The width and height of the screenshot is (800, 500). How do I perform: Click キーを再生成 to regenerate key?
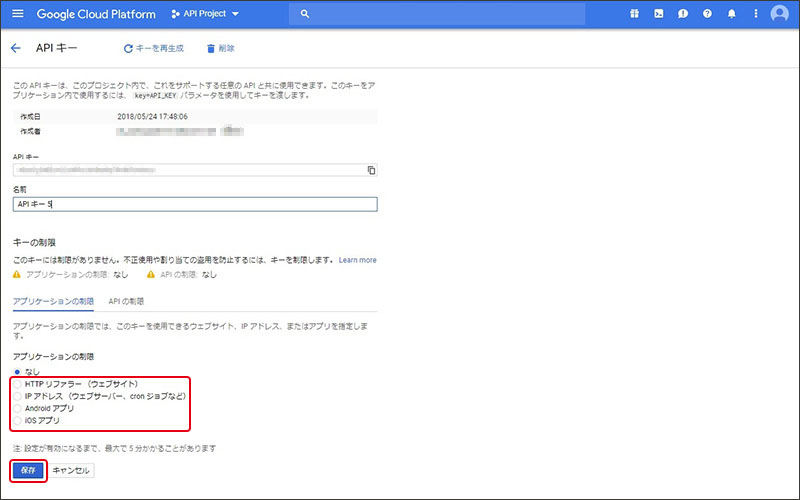154,48
